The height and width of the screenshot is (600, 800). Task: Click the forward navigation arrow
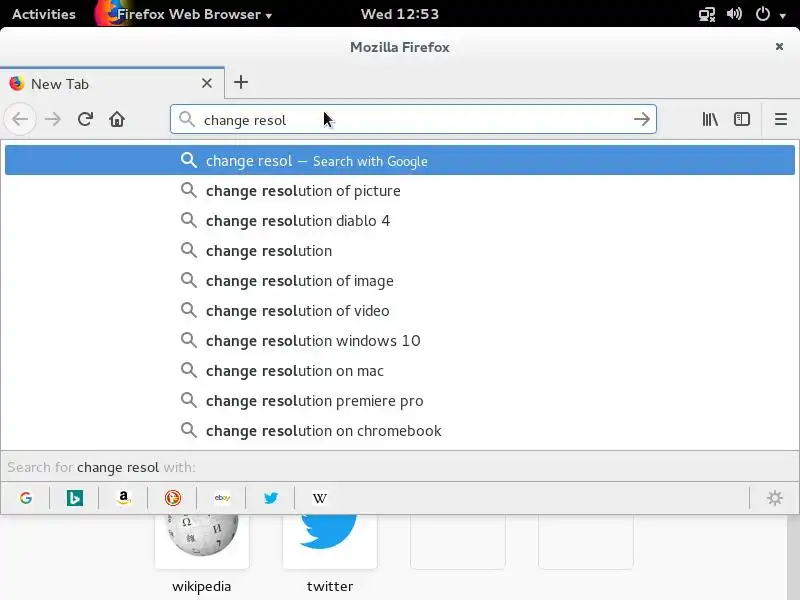click(x=53, y=119)
